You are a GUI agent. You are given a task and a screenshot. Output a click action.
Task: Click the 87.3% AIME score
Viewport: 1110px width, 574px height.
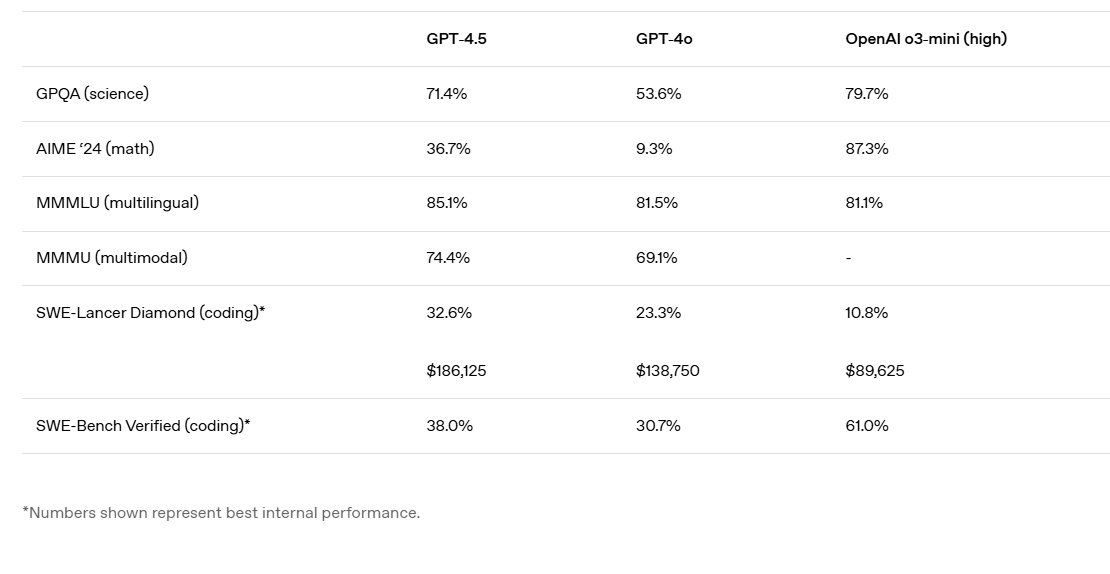(x=867, y=149)
